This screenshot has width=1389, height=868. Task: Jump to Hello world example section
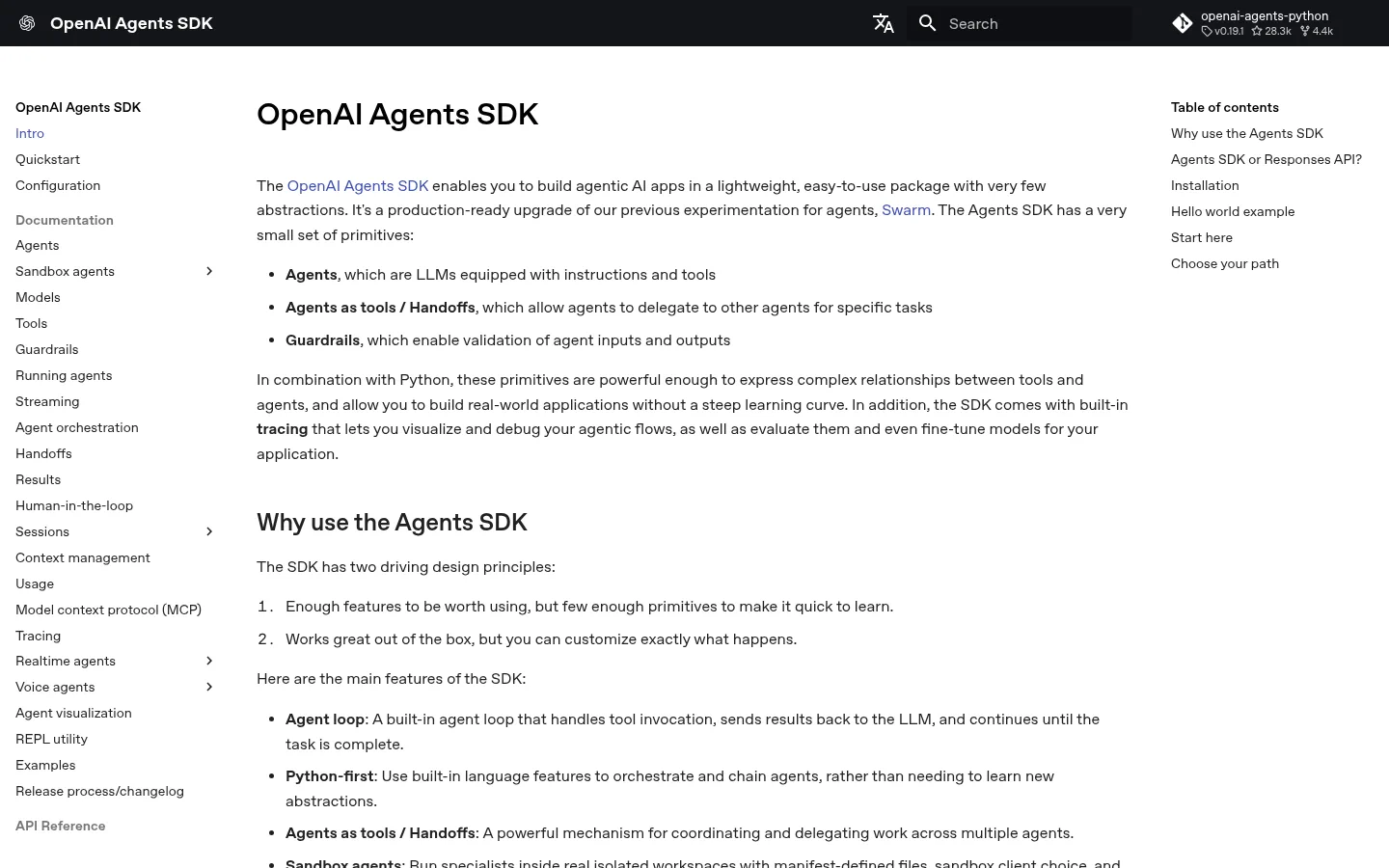tap(1233, 211)
